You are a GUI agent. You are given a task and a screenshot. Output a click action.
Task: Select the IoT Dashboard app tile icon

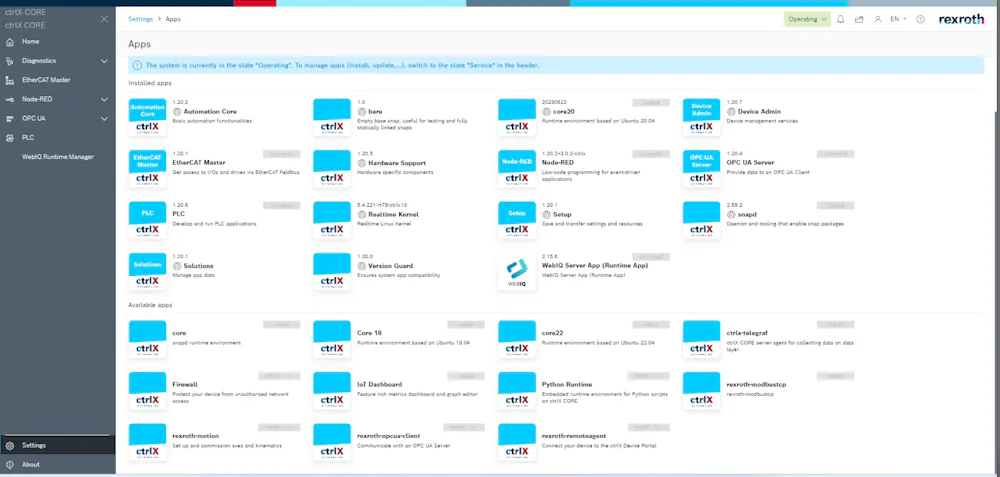(x=332, y=390)
